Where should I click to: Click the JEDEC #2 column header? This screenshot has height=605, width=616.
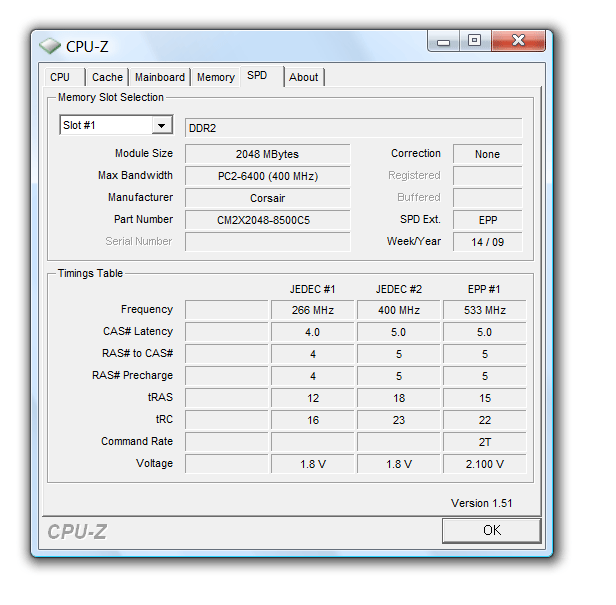click(x=399, y=290)
